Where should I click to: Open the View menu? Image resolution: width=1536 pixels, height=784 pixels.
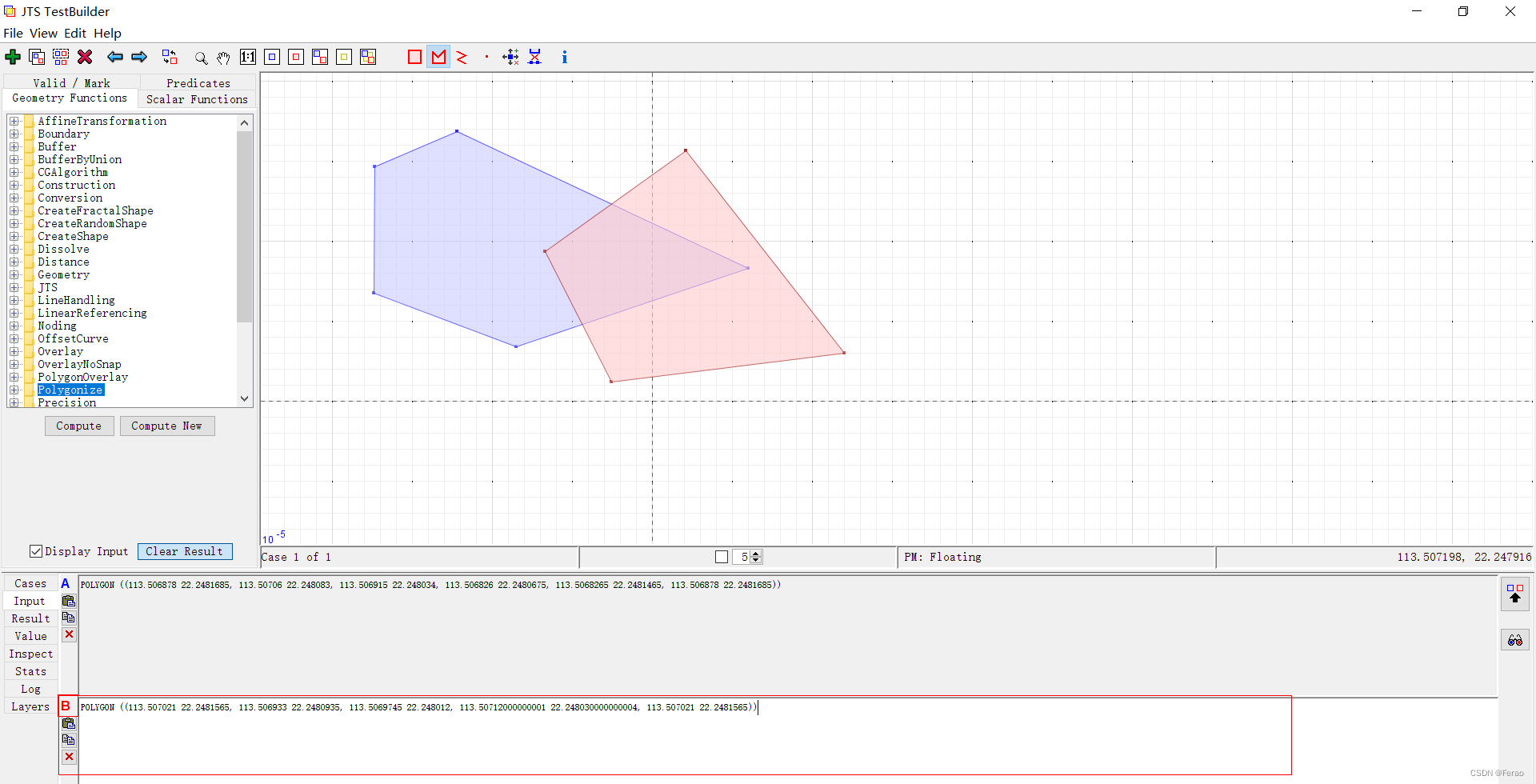[x=43, y=33]
